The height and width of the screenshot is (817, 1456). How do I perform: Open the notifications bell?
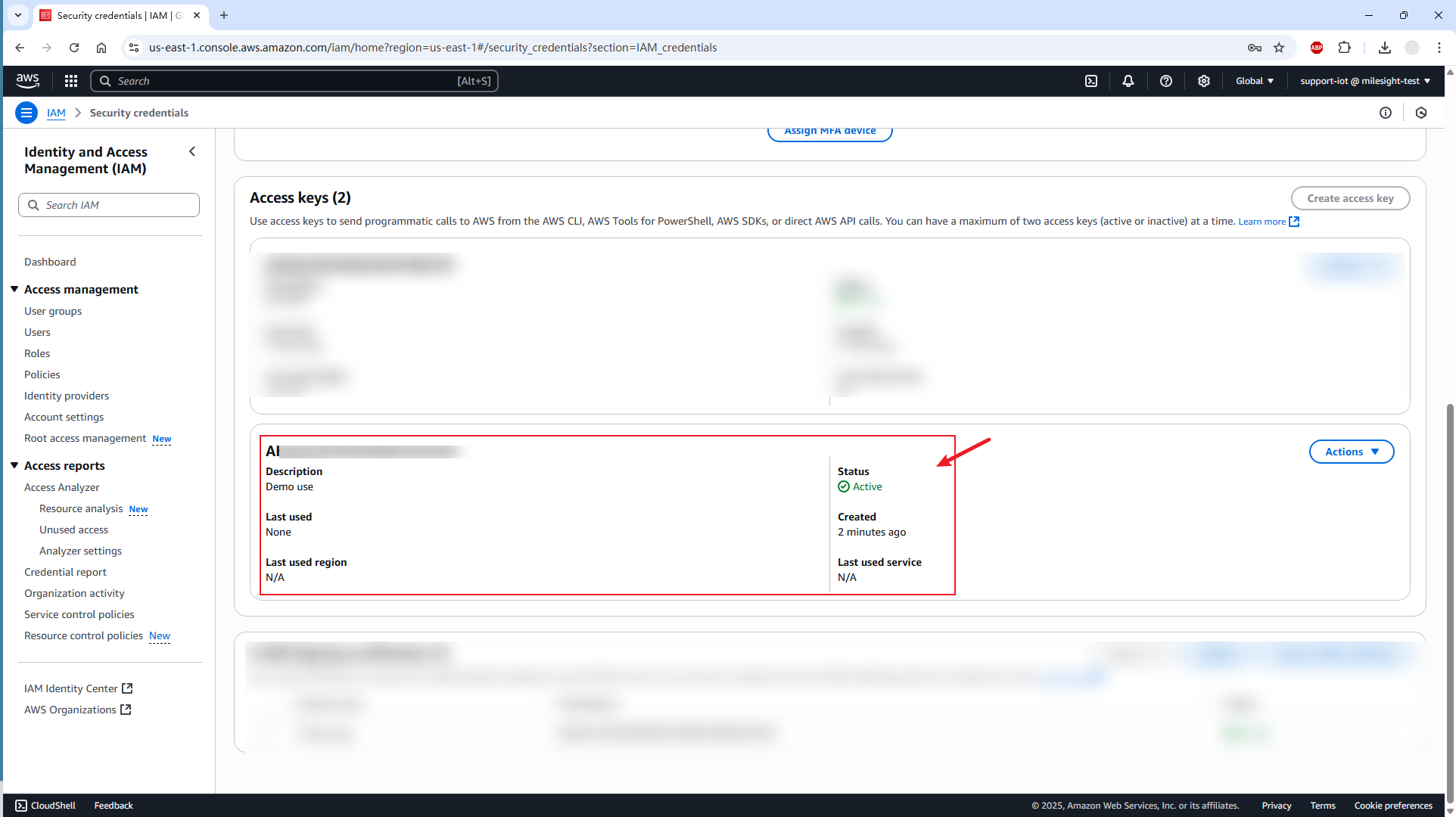click(1128, 81)
